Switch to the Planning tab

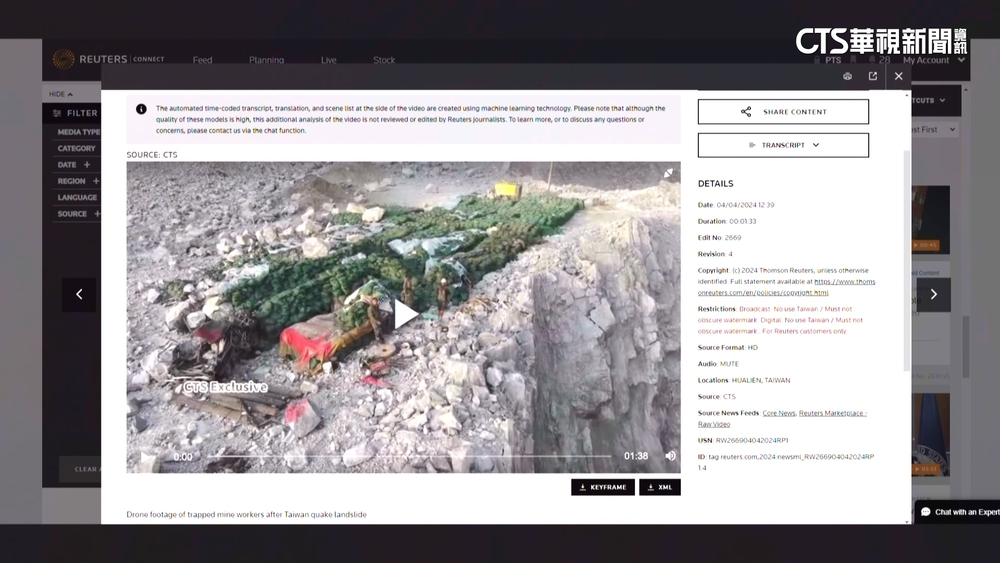[x=266, y=60]
